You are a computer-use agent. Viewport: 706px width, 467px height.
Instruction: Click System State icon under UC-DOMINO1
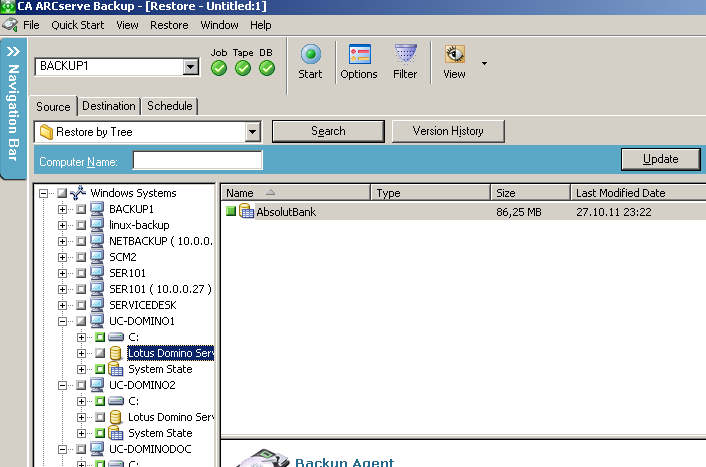click(x=116, y=369)
